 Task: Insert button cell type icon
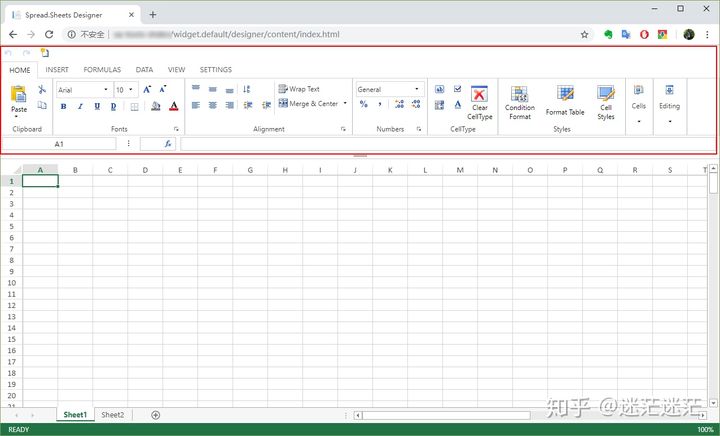(439, 89)
